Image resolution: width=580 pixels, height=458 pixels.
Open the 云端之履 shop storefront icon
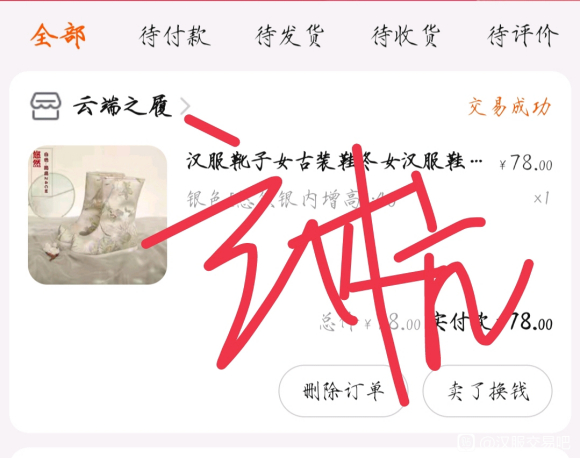(x=45, y=106)
